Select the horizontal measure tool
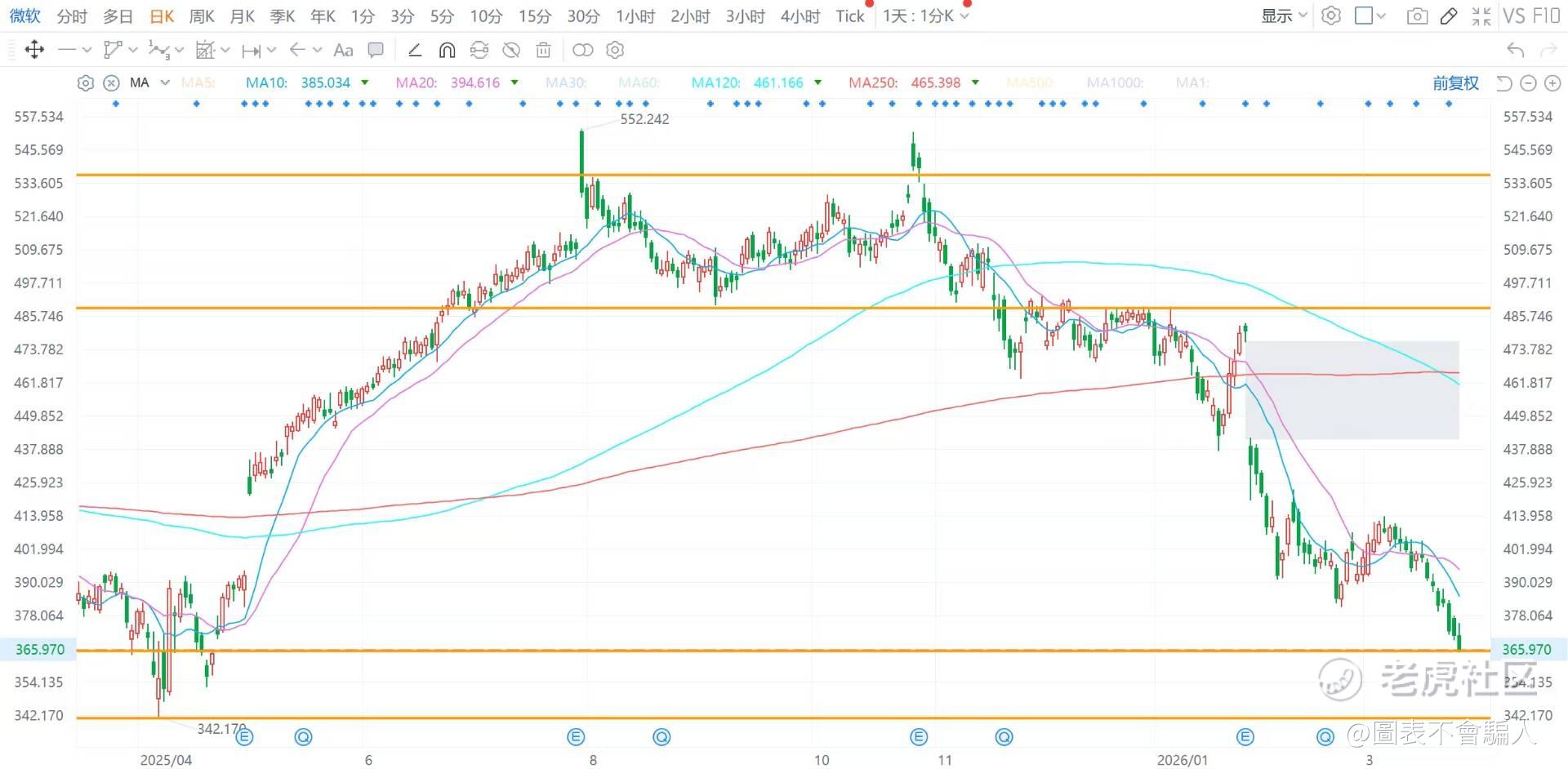The image size is (1568, 769). 252,51
